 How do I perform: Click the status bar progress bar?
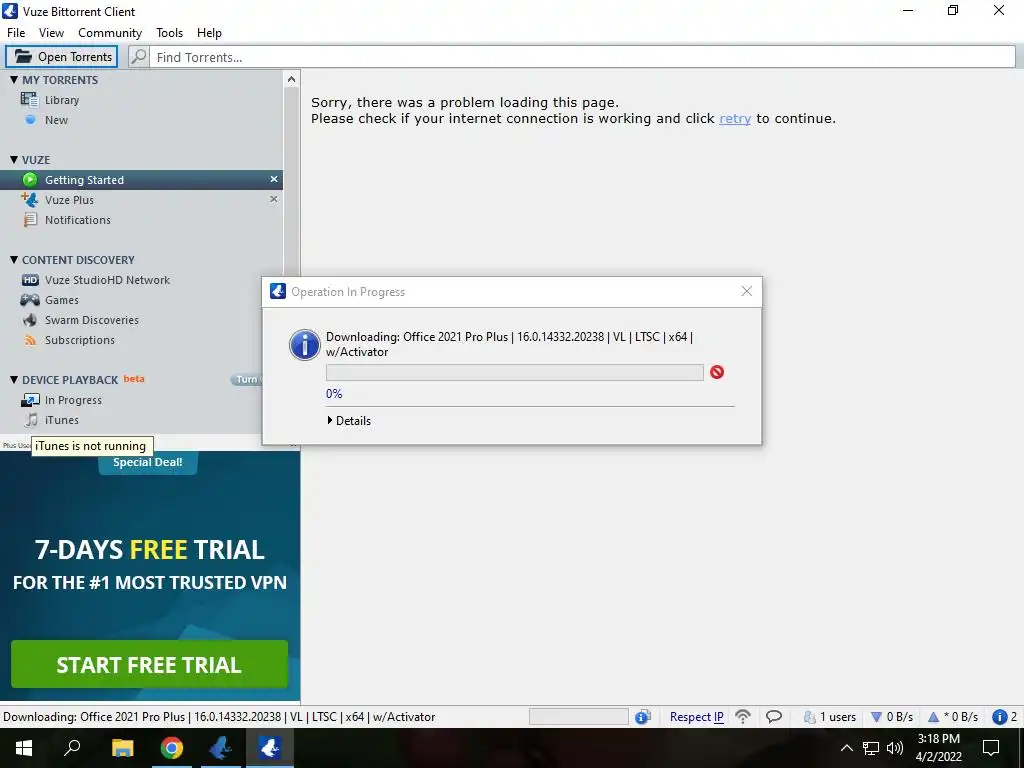coord(579,716)
